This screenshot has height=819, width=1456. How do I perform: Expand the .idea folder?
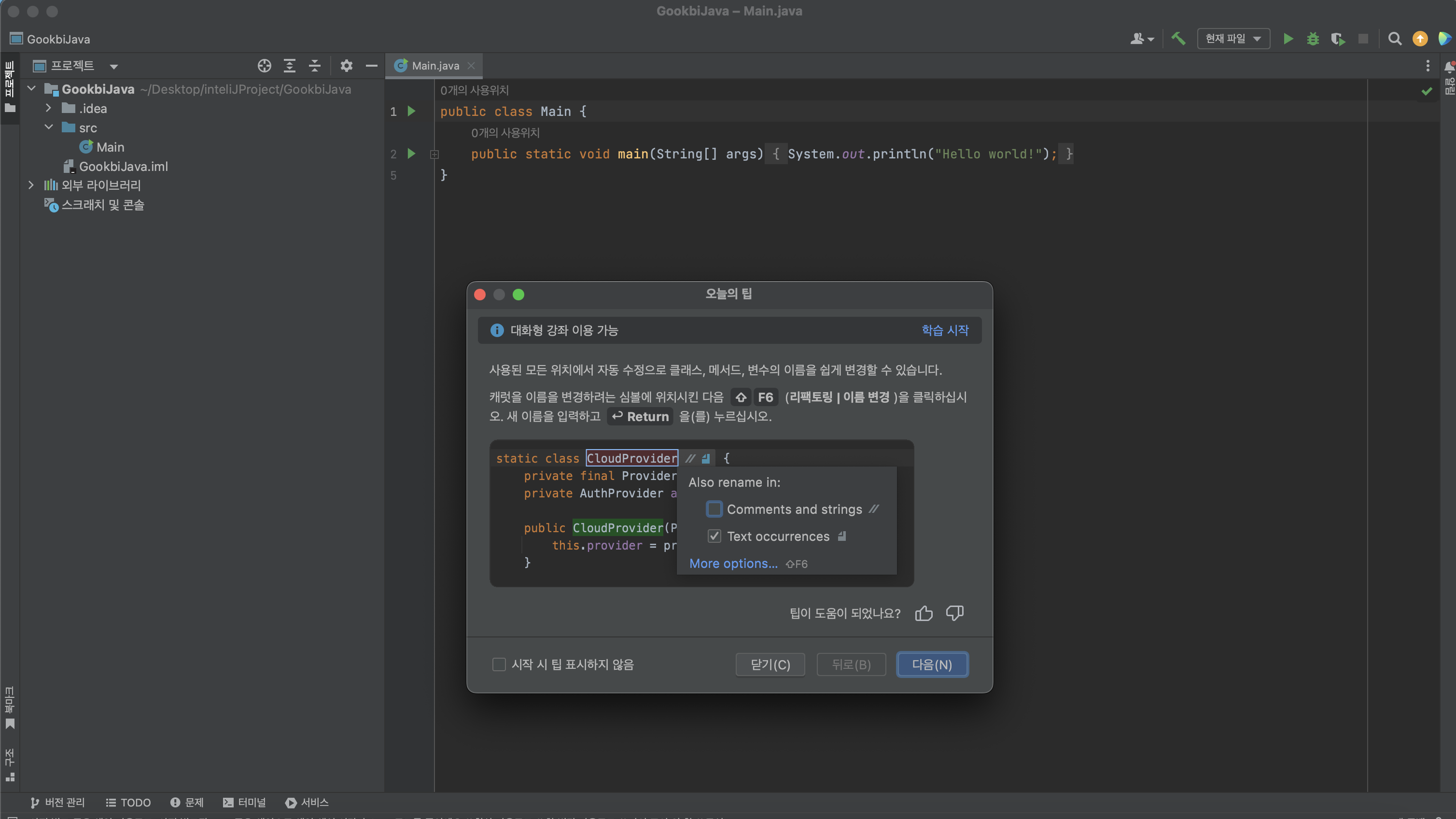[x=49, y=108]
